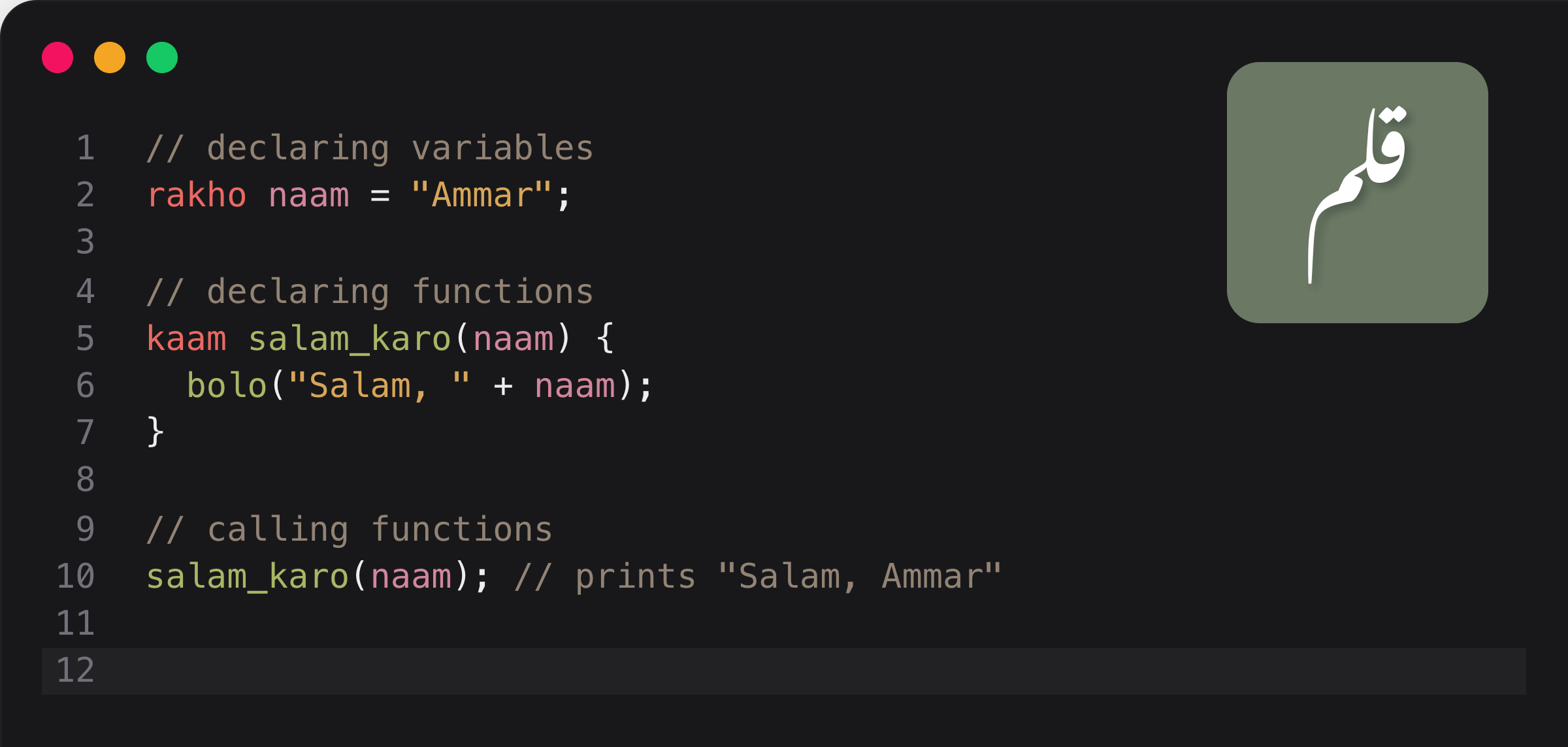Click the closing brace on line 7

[155, 432]
